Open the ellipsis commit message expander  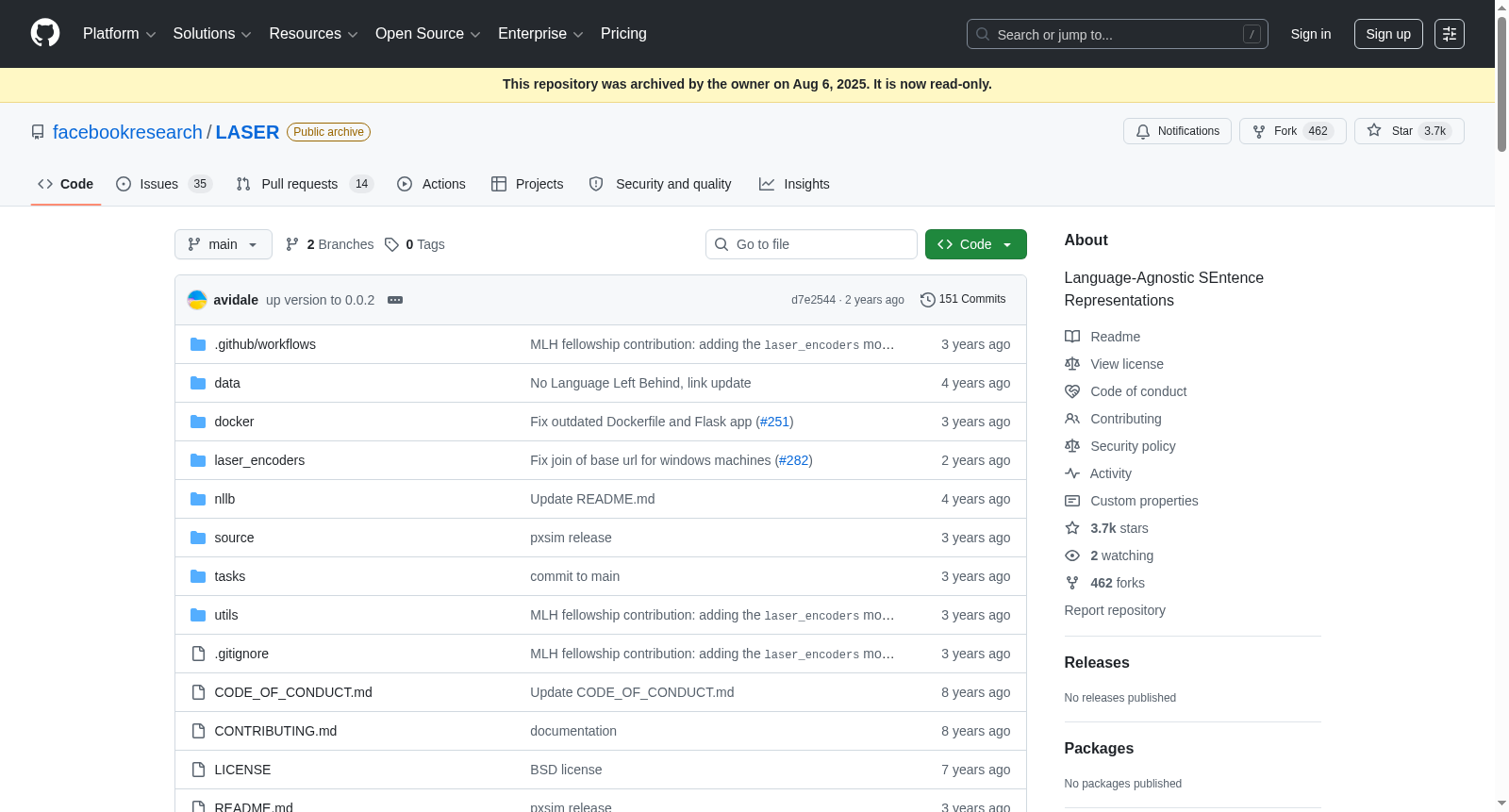[395, 300]
